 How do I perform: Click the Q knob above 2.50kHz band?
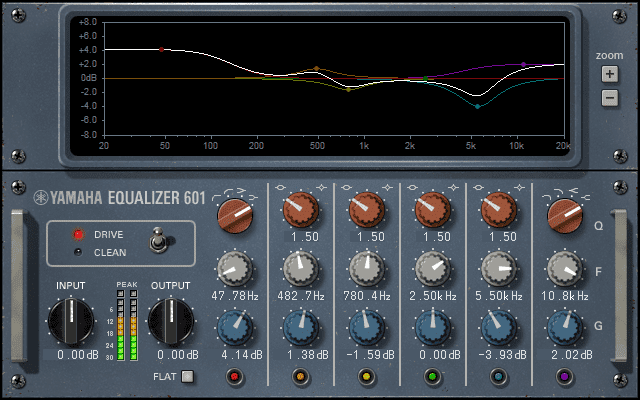pos(433,210)
